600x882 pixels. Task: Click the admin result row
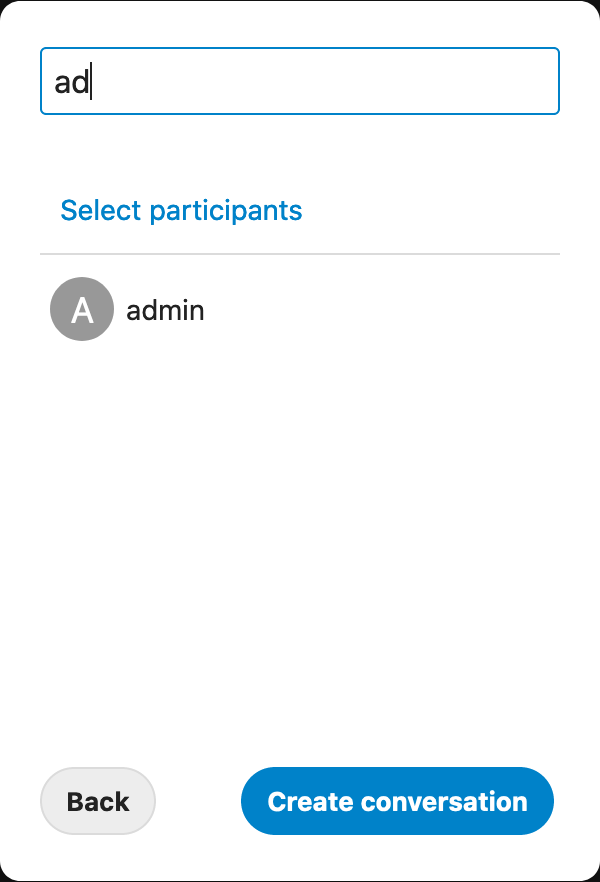(x=250, y=309)
